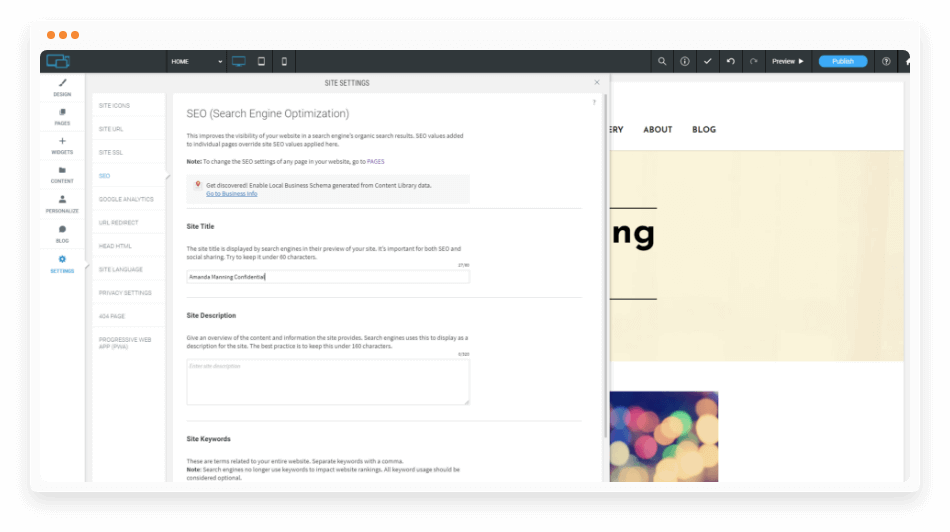Click the undo arrow icon

click(x=731, y=61)
